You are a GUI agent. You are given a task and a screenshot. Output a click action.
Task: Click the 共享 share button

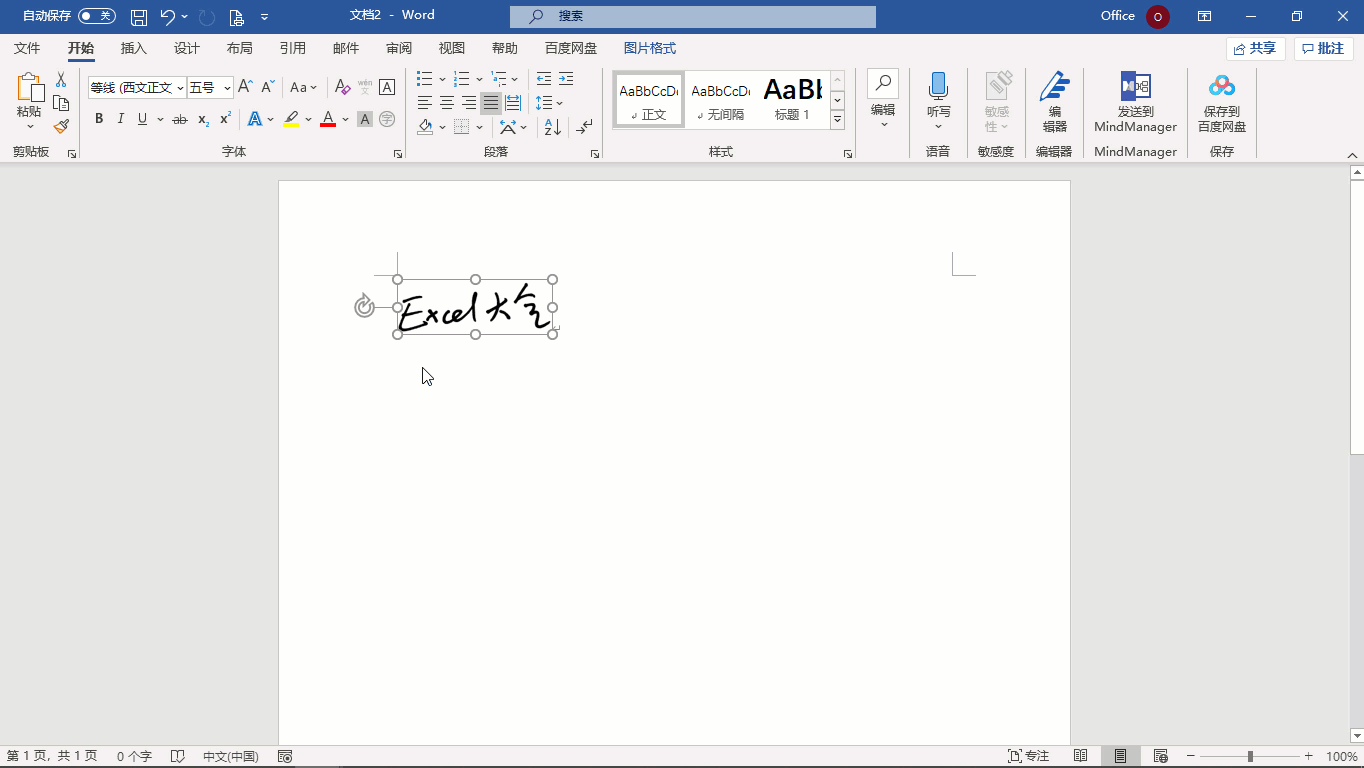1255,48
